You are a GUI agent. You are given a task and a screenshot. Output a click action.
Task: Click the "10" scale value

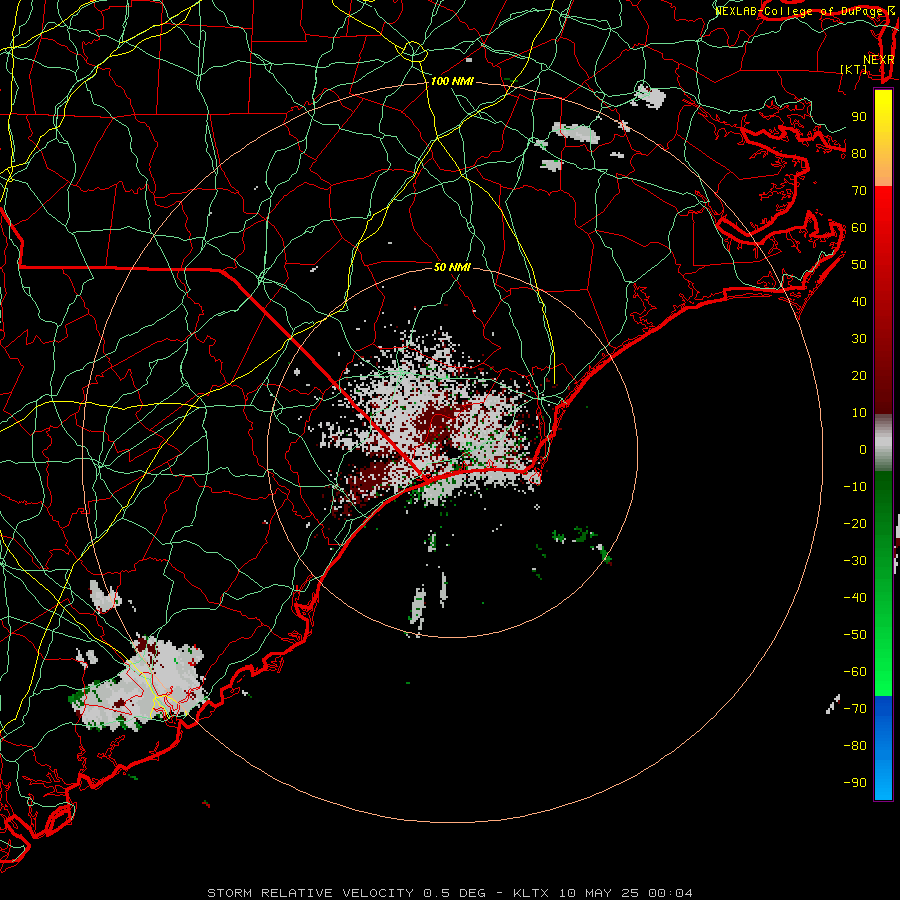[859, 413]
